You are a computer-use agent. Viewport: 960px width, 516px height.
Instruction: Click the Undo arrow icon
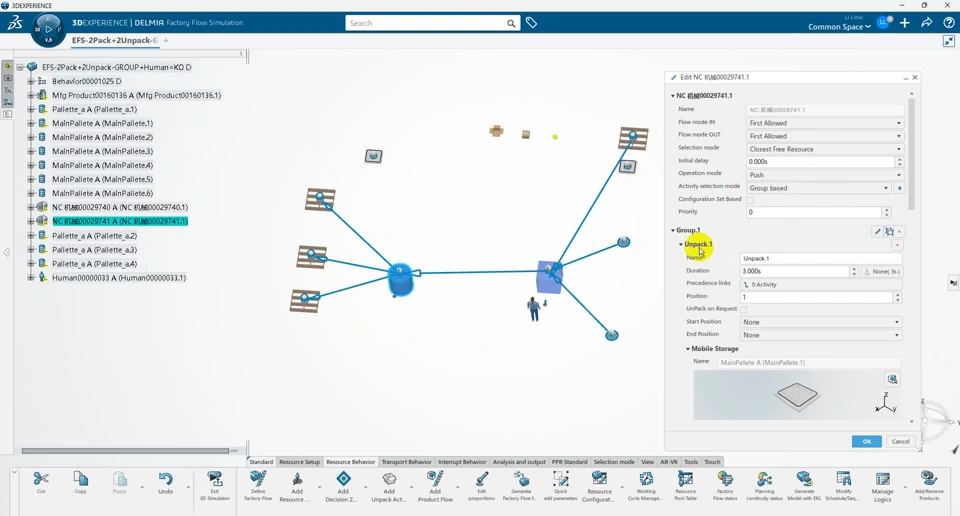[x=165, y=479]
